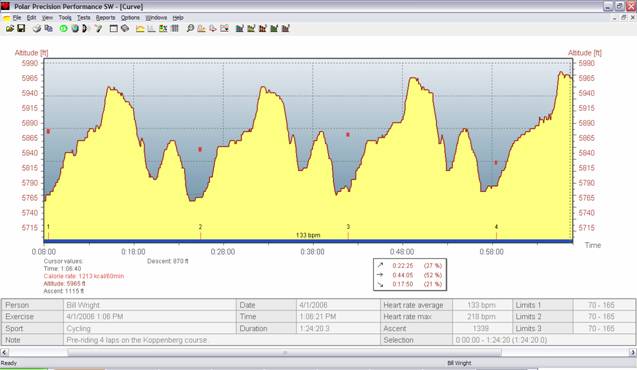Screen dimensions: 637x370
Task: Click the horizontal scrollbar right arrow
Action: (x=633, y=353)
